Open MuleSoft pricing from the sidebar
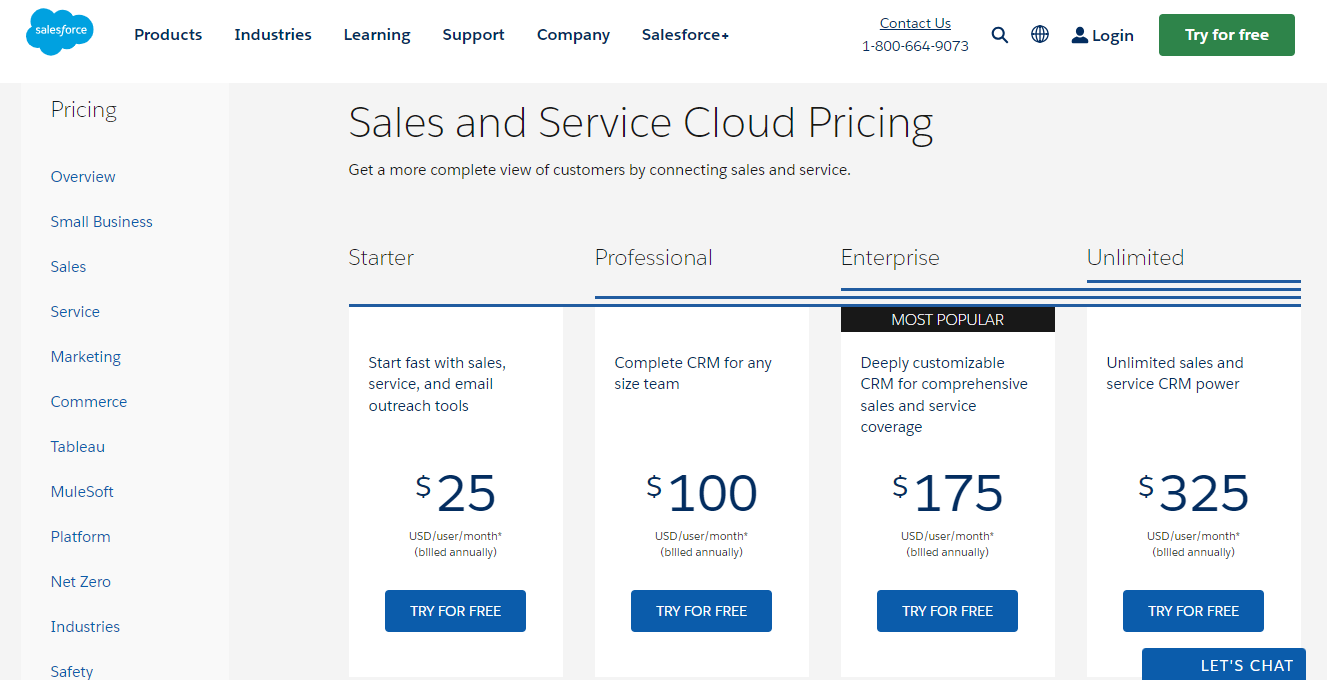Viewport: 1327px width, 680px height. (x=82, y=492)
